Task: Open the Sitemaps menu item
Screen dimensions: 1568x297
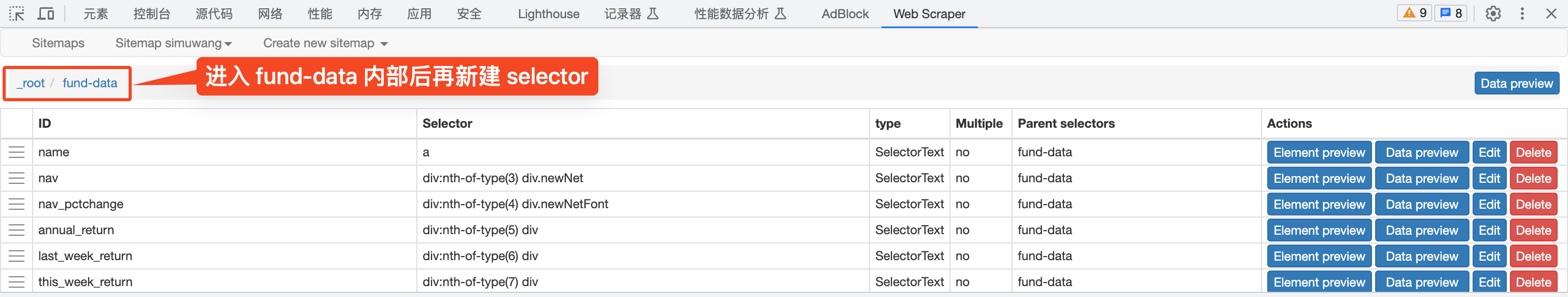Action: pyautogui.click(x=58, y=43)
